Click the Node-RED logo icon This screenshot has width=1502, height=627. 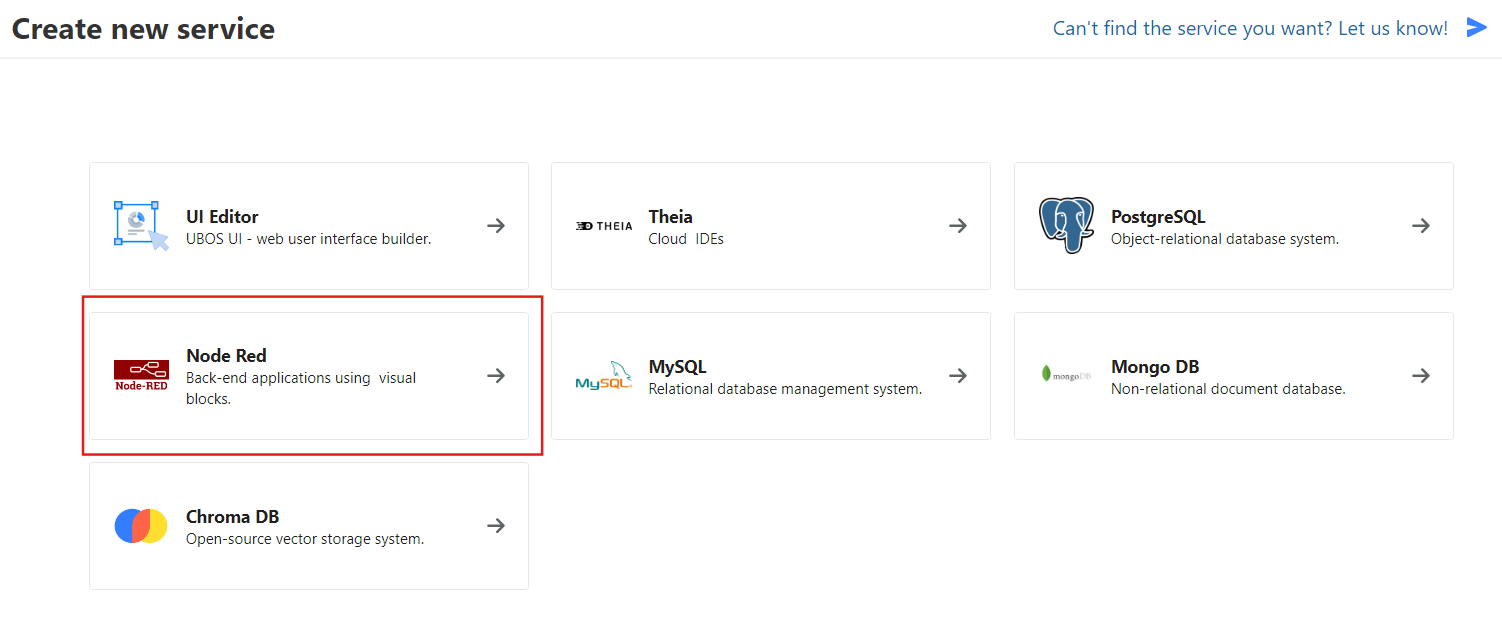141,375
